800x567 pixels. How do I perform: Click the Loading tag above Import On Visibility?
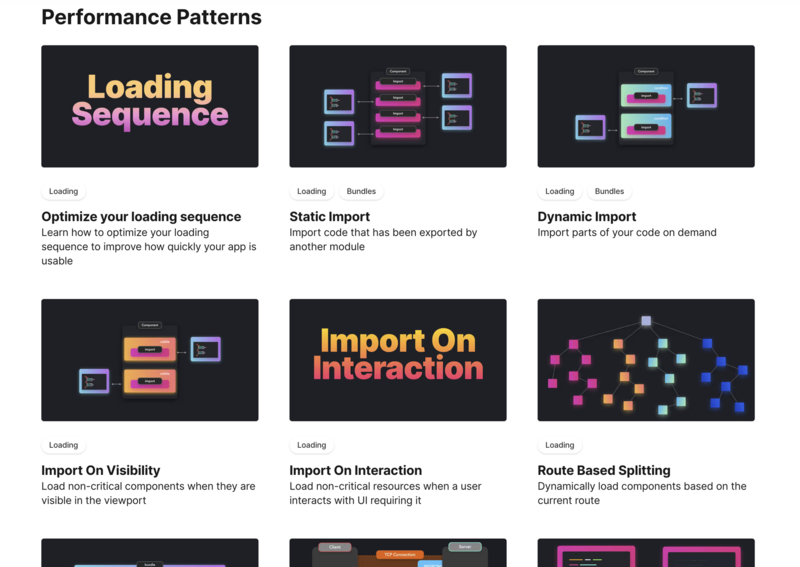pyautogui.click(x=63, y=445)
